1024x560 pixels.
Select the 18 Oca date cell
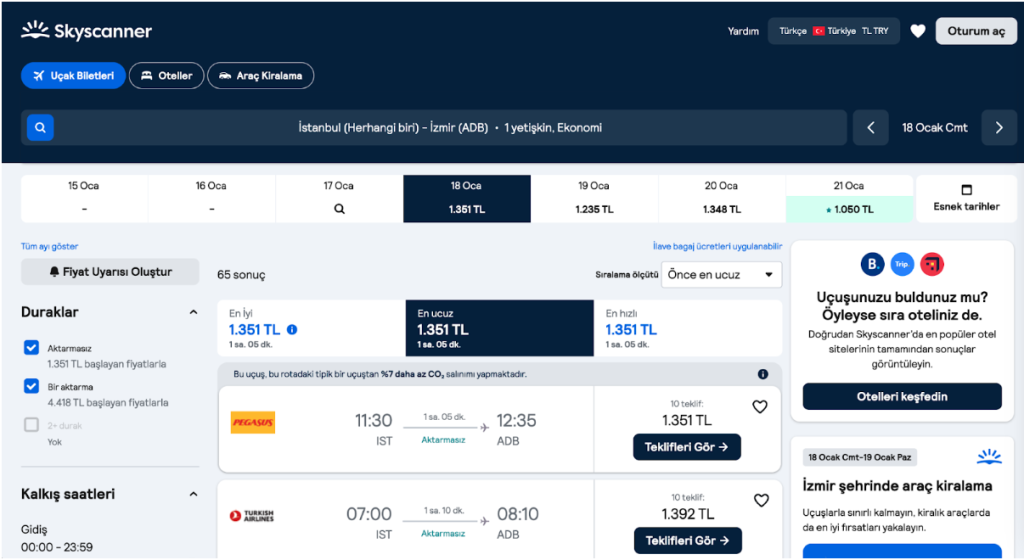[x=467, y=198]
